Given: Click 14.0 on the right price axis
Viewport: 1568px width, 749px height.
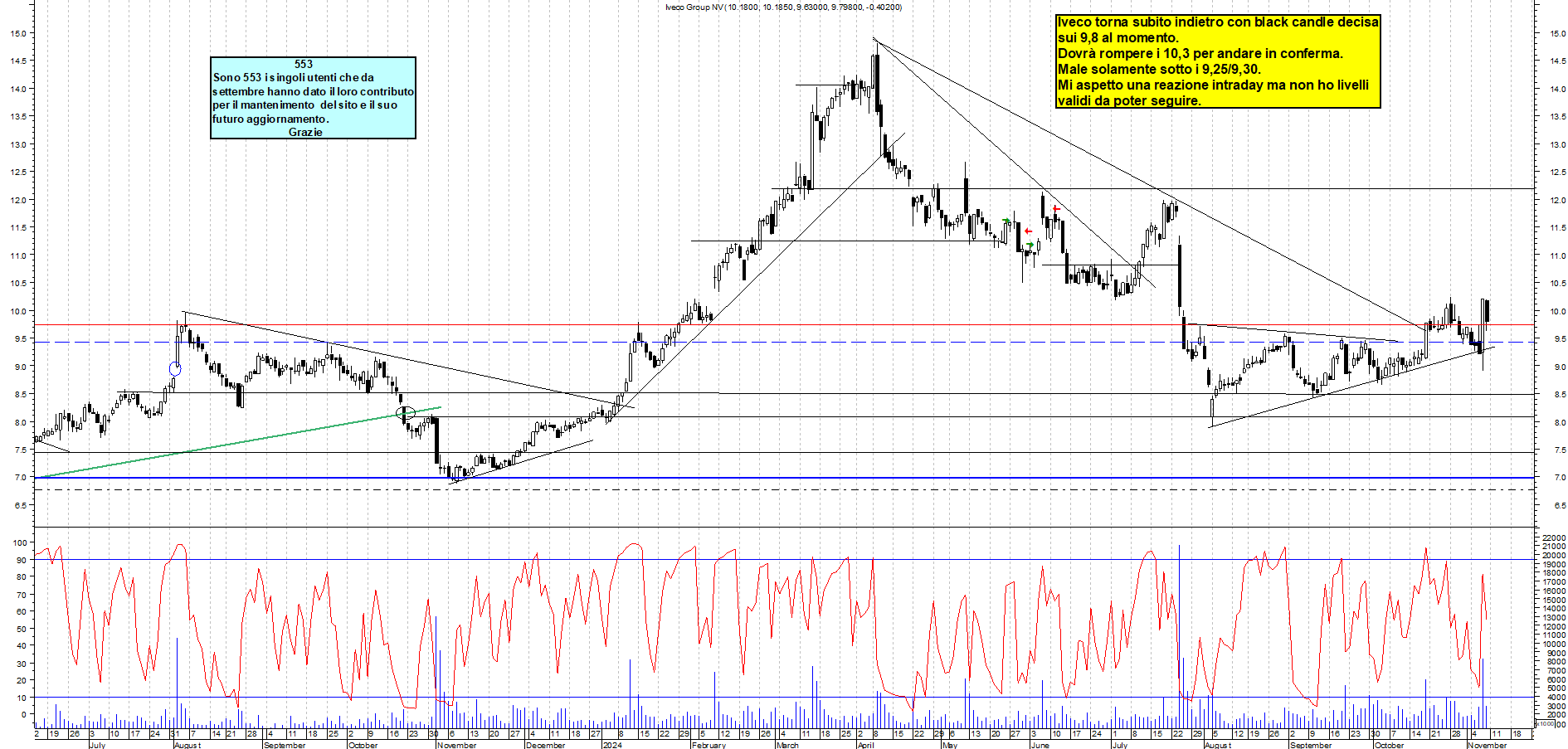Looking at the screenshot, I should (1557, 89).
